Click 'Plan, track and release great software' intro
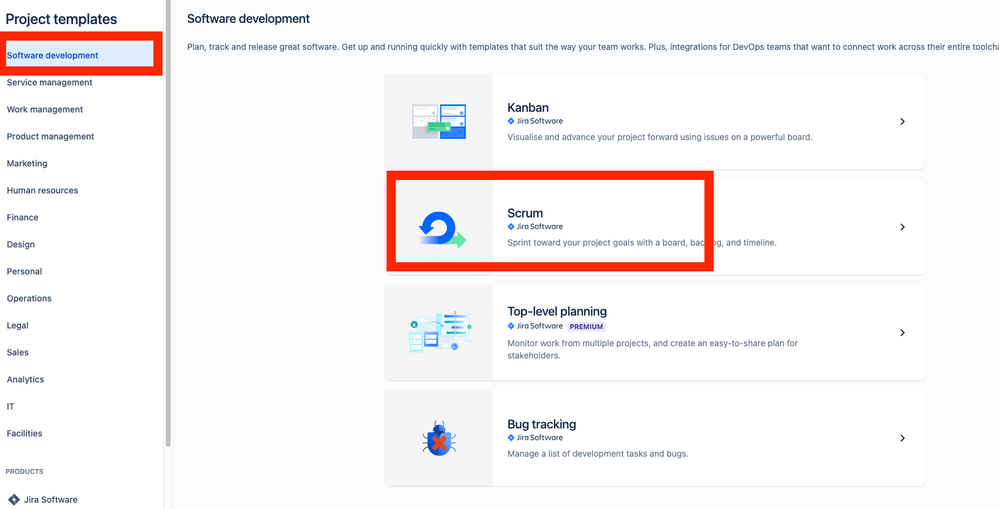 (x=593, y=48)
